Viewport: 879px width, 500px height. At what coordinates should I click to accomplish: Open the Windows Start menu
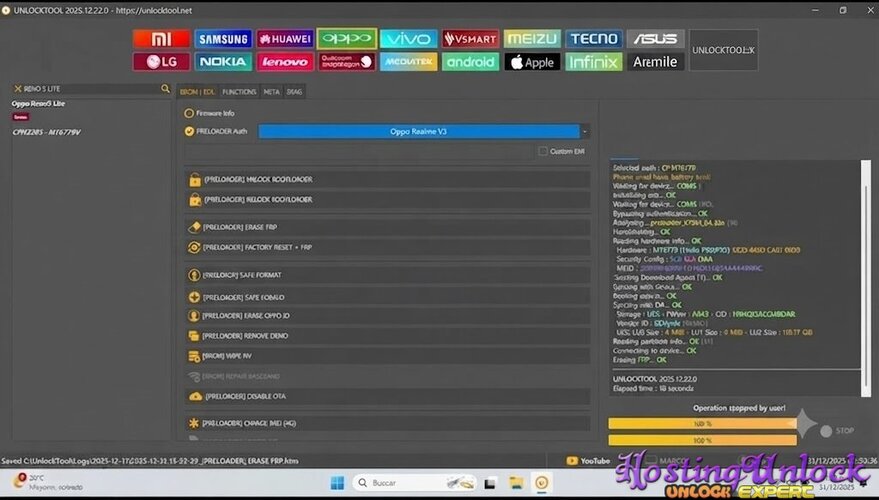[x=337, y=483]
